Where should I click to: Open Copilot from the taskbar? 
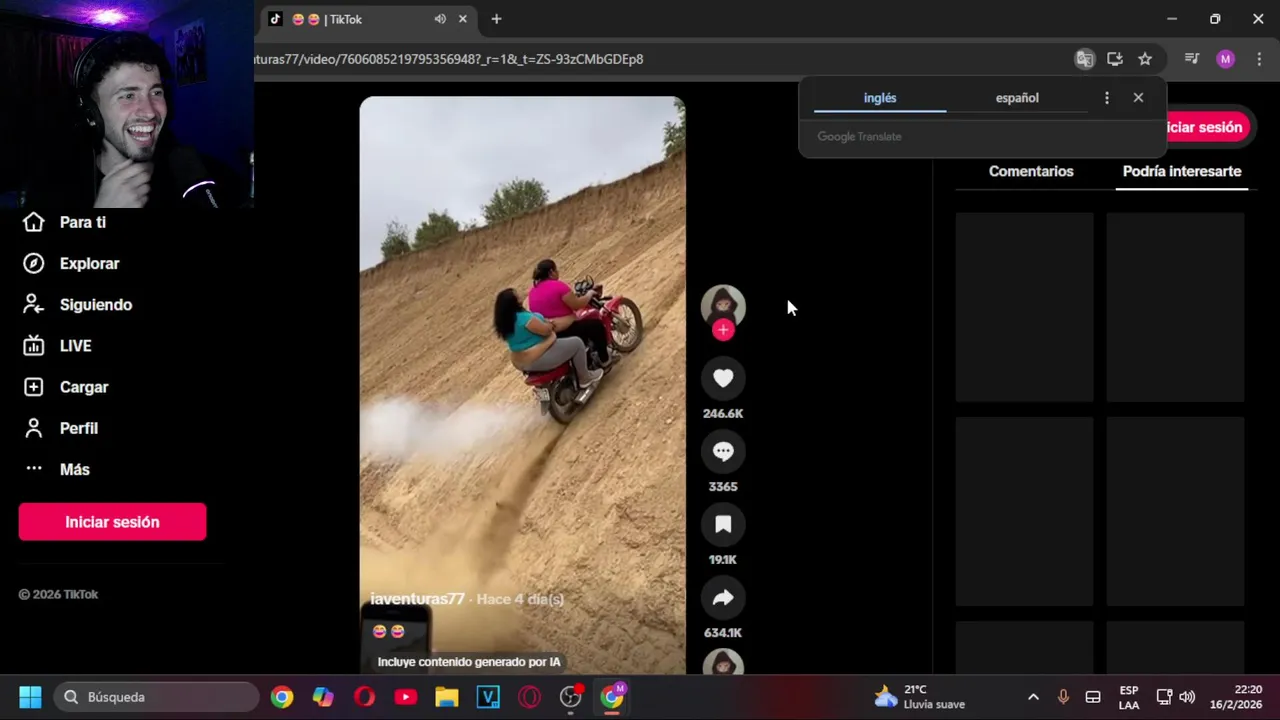pos(323,697)
